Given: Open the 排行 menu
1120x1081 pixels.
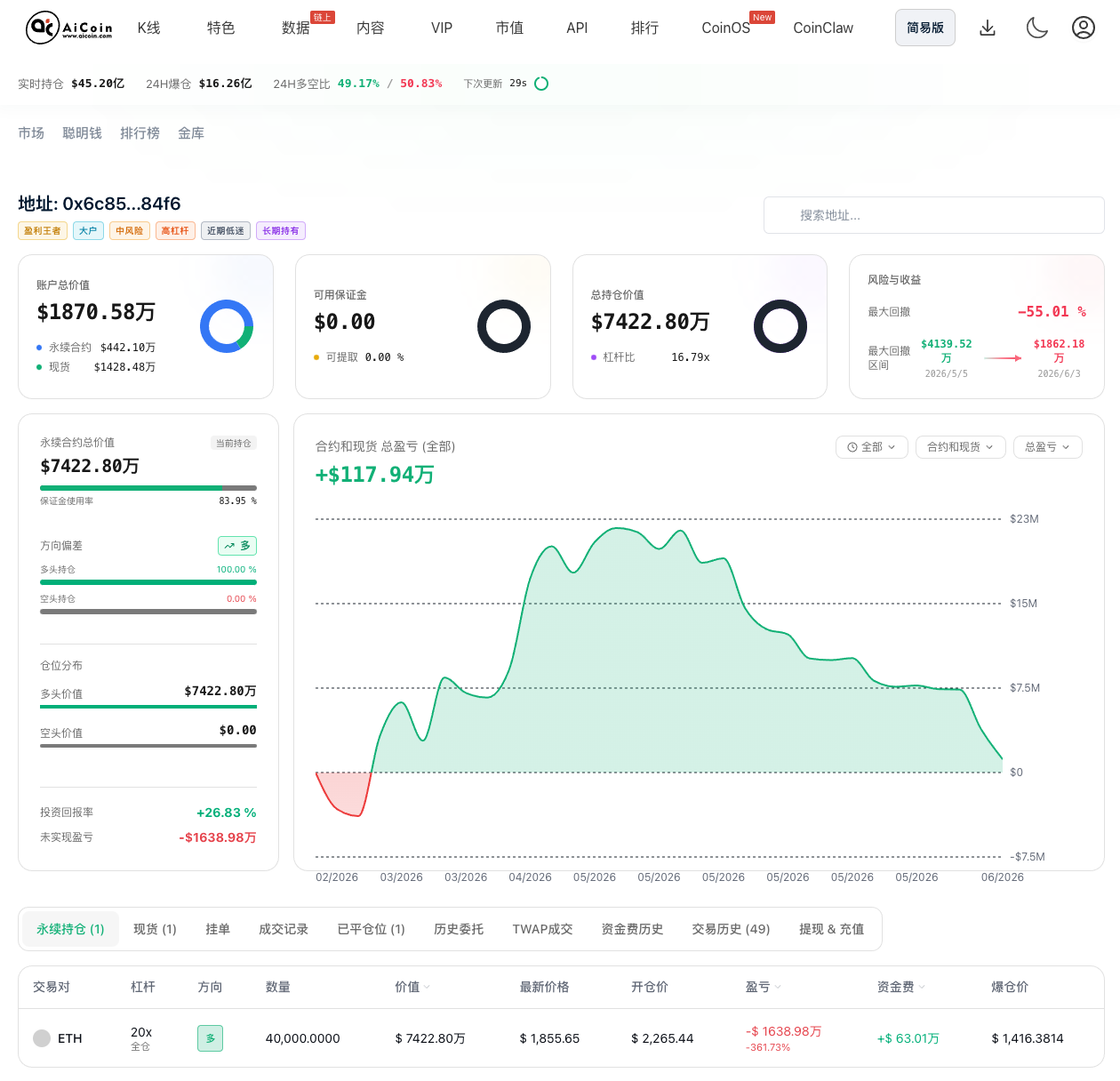Looking at the screenshot, I should point(644,28).
